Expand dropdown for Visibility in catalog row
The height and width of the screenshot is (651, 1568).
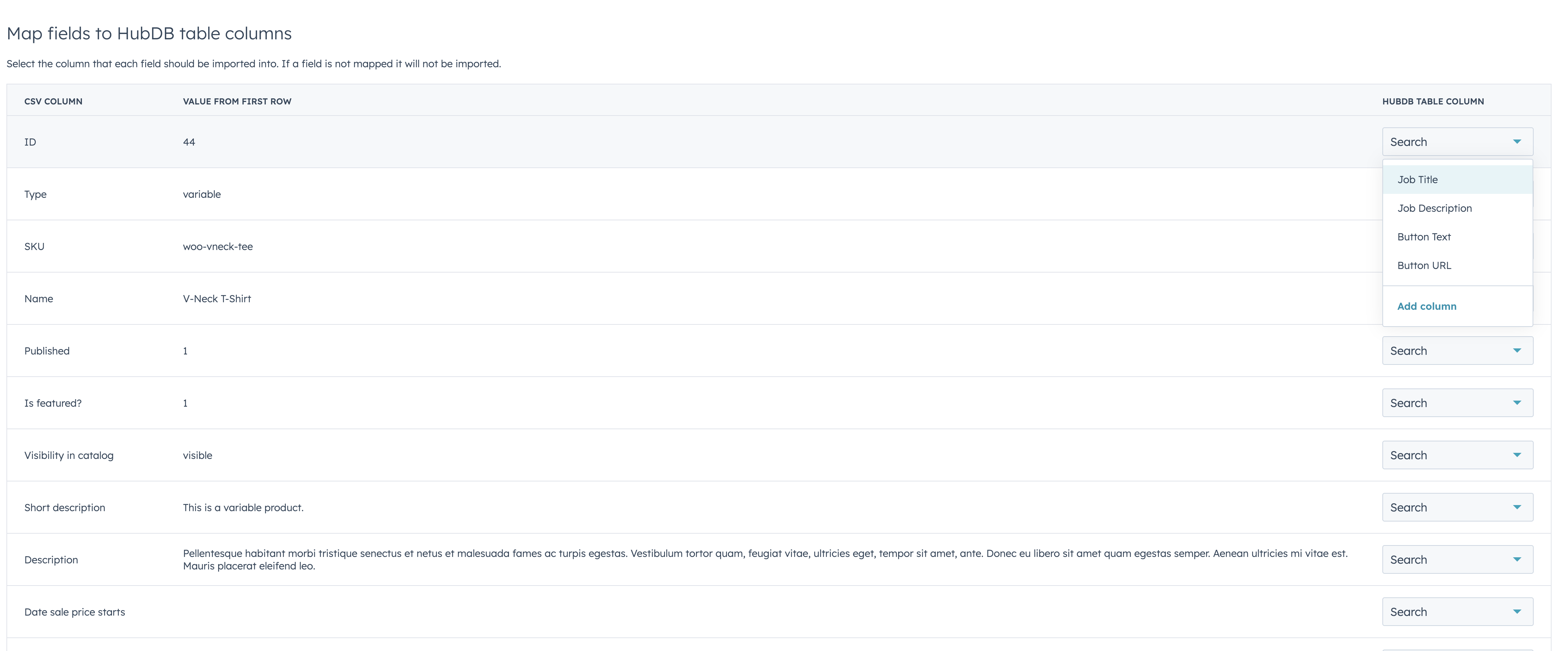[1457, 455]
